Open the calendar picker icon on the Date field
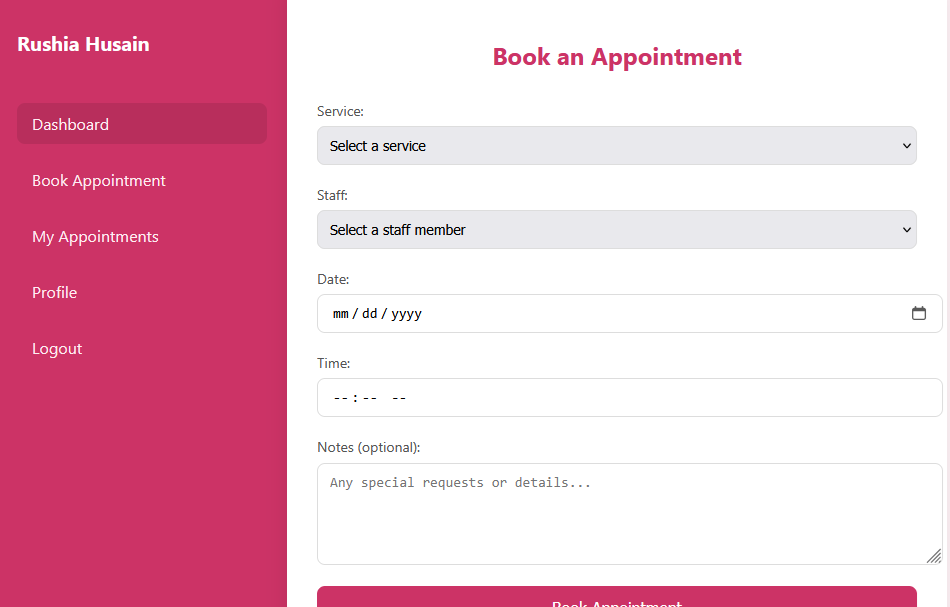The height and width of the screenshot is (607, 950). (x=919, y=313)
